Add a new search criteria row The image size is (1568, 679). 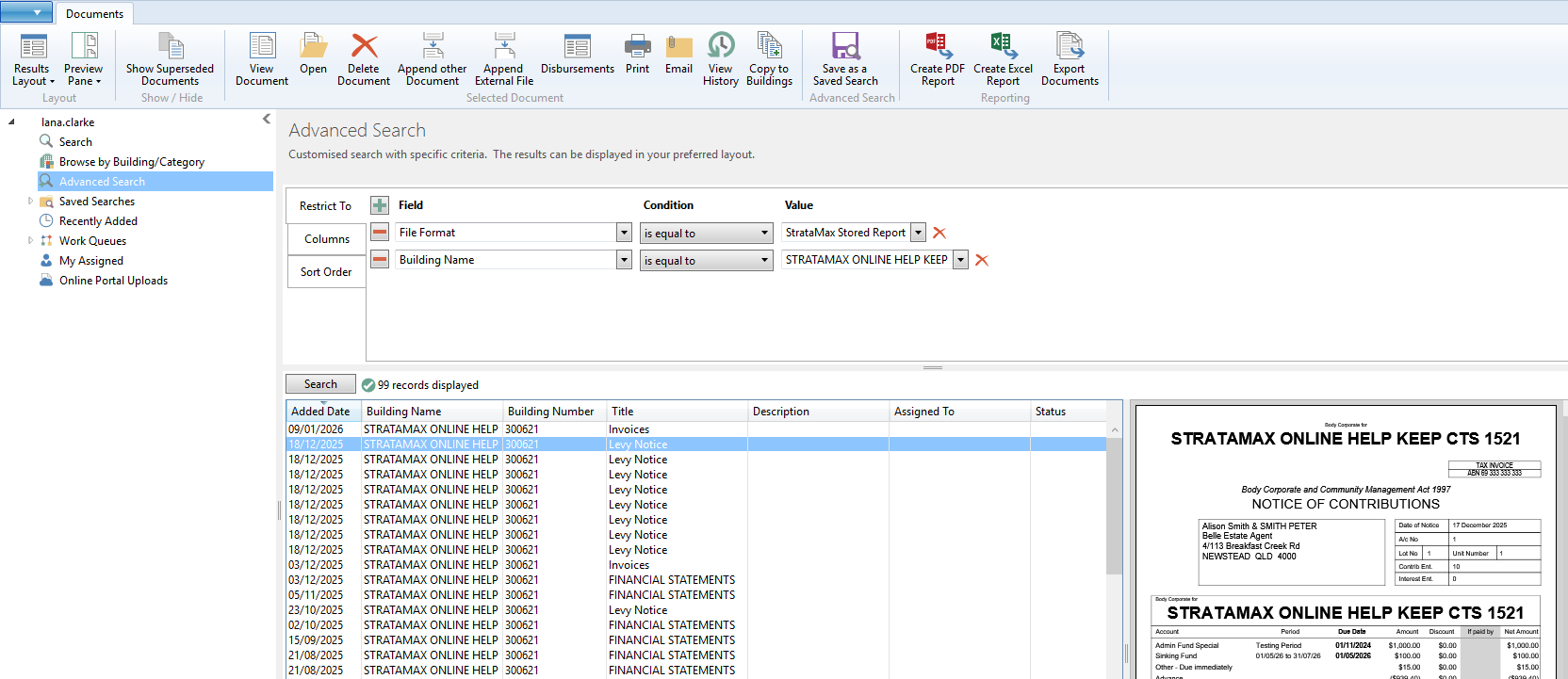[x=380, y=205]
